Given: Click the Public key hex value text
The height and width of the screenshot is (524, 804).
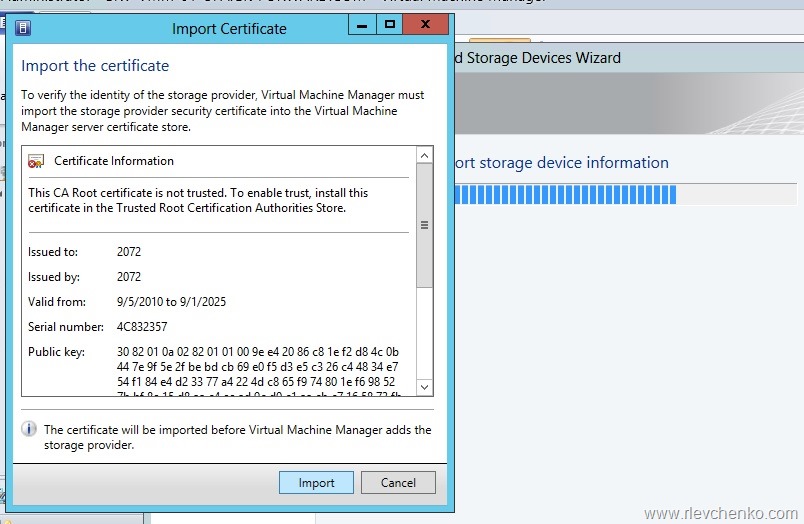Looking at the screenshot, I should [258, 368].
